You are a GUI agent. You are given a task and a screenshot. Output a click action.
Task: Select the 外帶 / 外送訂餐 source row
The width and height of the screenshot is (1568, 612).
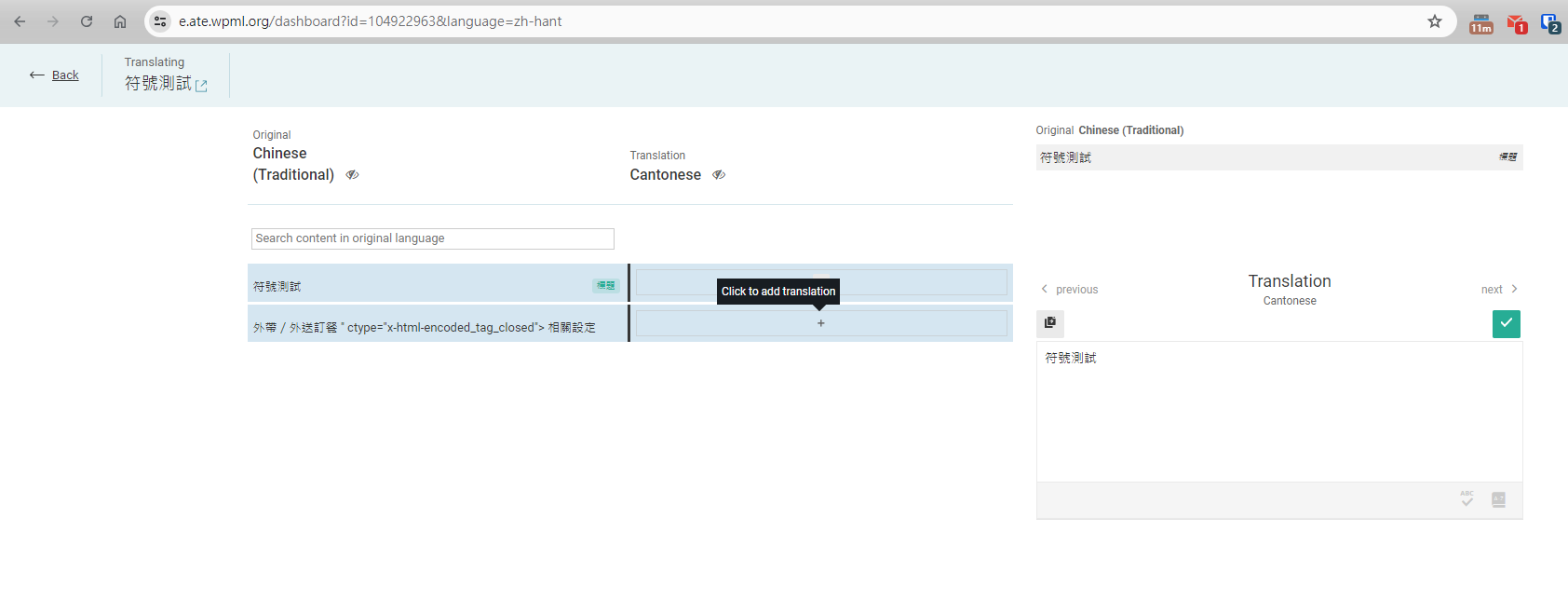438,324
